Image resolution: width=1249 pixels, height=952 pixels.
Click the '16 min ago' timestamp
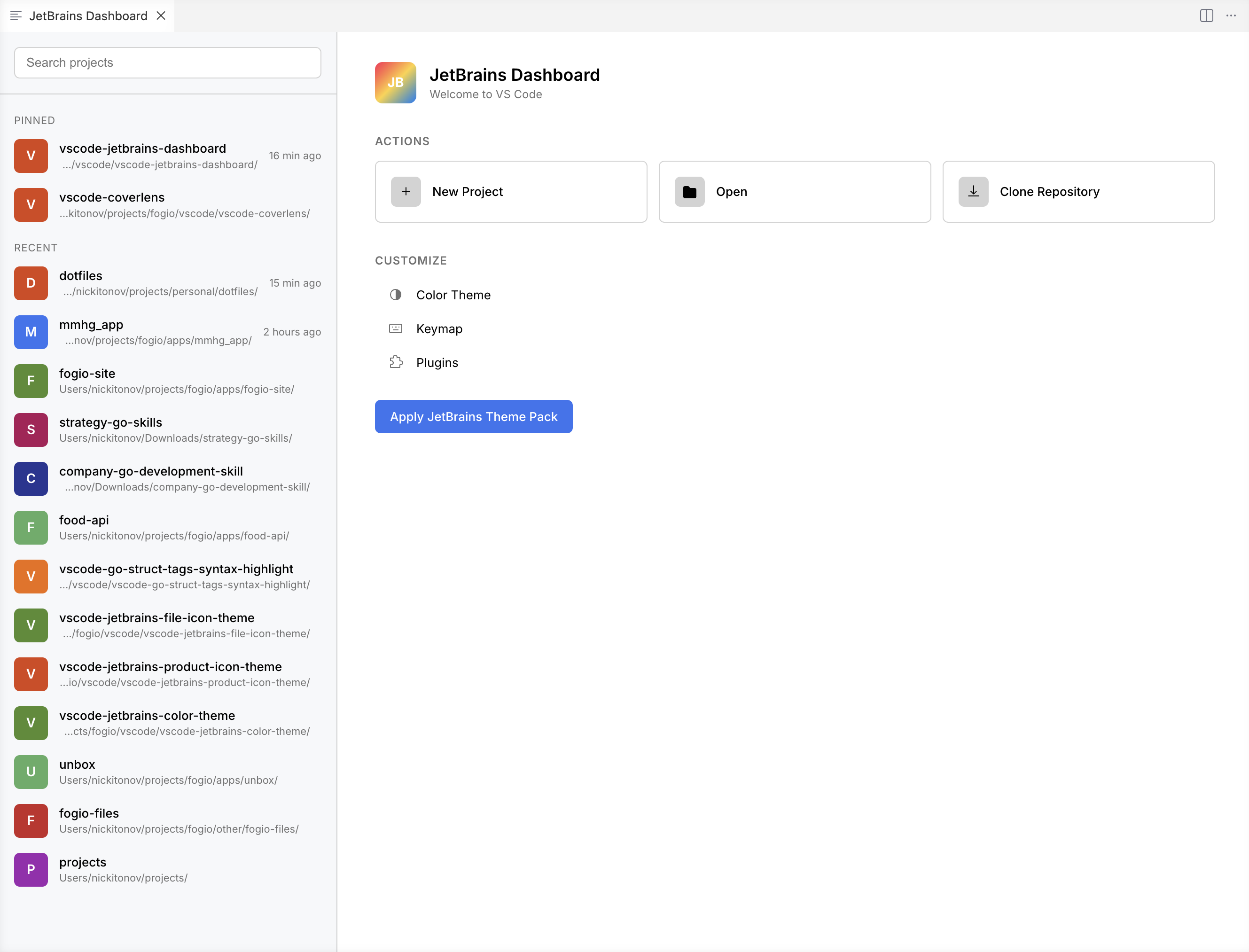(x=295, y=156)
